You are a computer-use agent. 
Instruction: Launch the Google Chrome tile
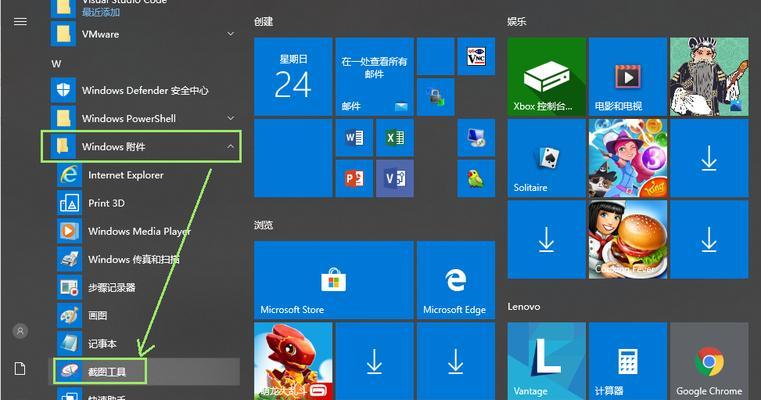[x=709, y=361]
